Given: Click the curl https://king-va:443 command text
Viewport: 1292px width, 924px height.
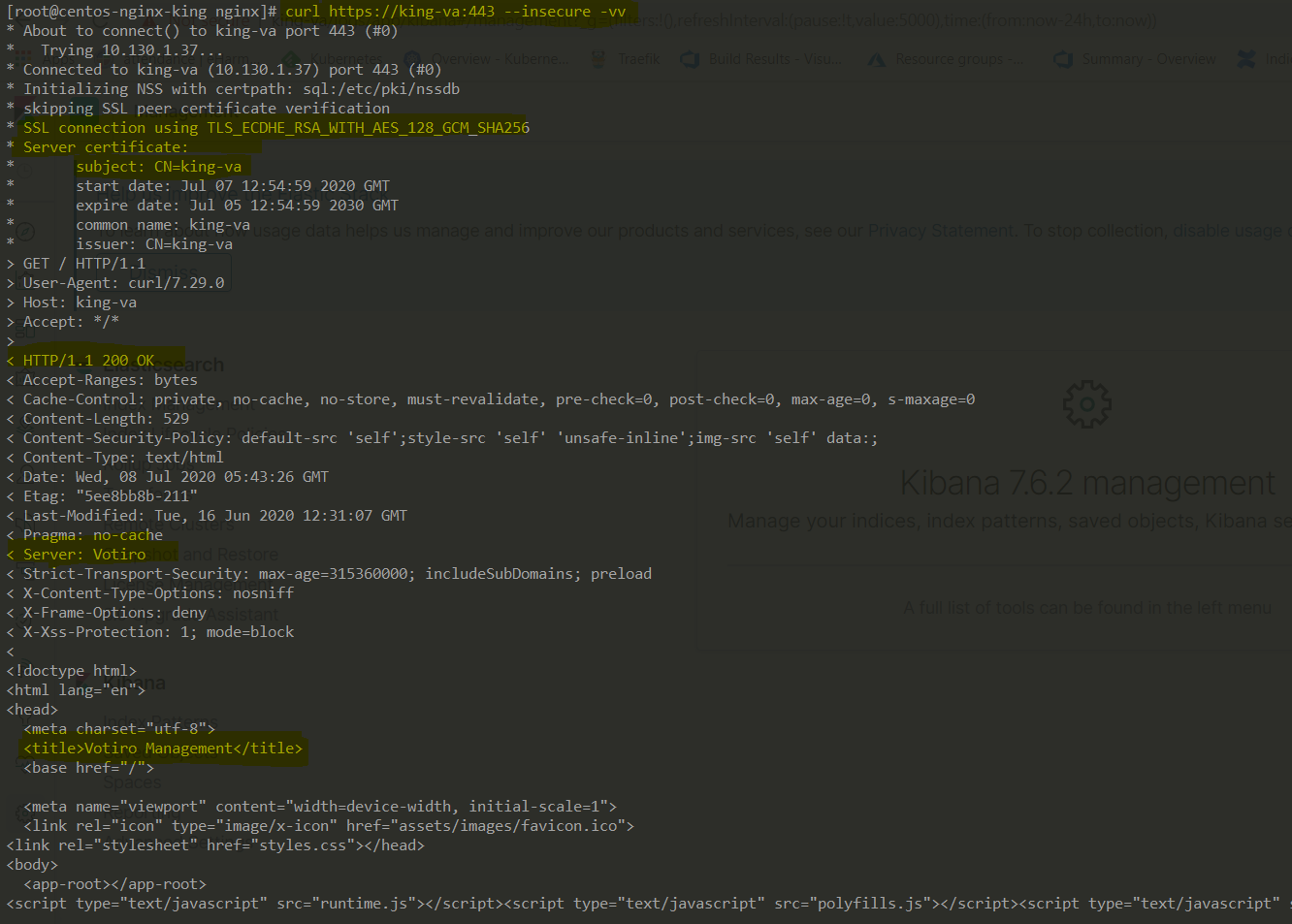Looking at the screenshot, I should 455,12.
